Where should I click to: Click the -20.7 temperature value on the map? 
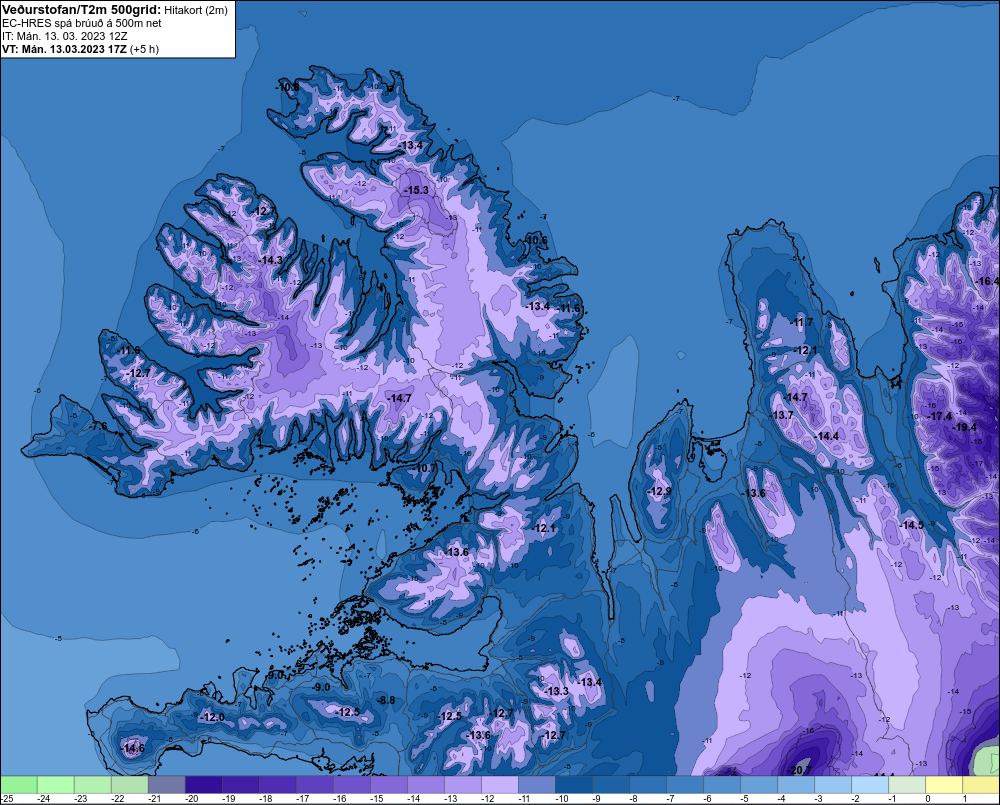pos(799,770)
